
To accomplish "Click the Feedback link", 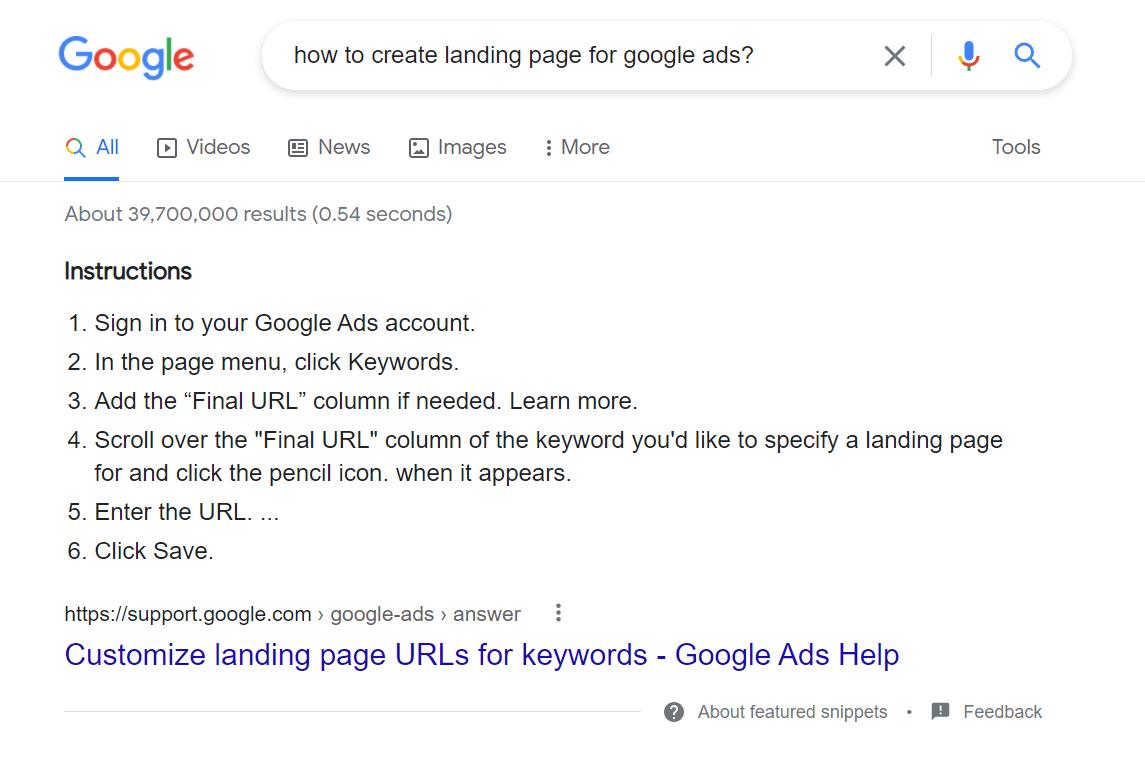I will pyautogui.click(x=1002, y=712).
